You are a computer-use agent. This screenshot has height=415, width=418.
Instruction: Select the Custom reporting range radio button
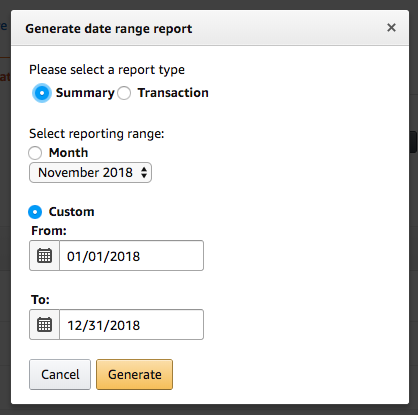pyautogui.click(x=35, y=212)
